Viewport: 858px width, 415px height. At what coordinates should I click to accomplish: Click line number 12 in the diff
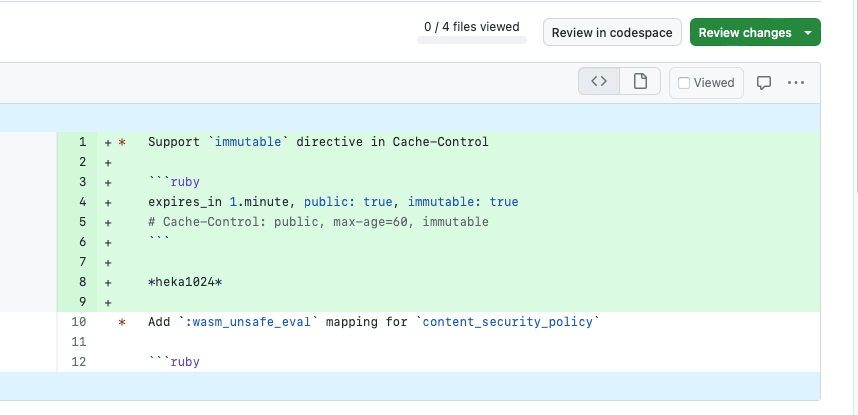tap(79, 362)
